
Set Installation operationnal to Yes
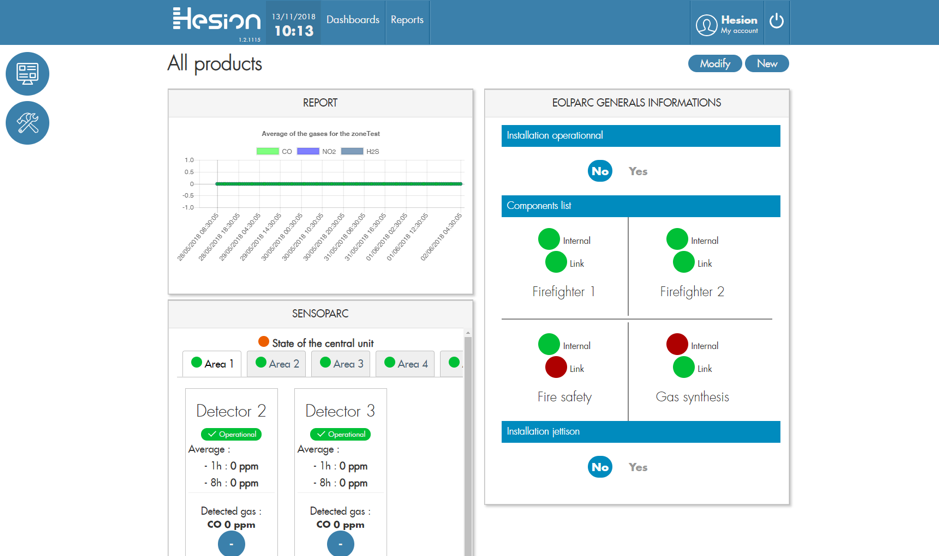tap(638, 171)
